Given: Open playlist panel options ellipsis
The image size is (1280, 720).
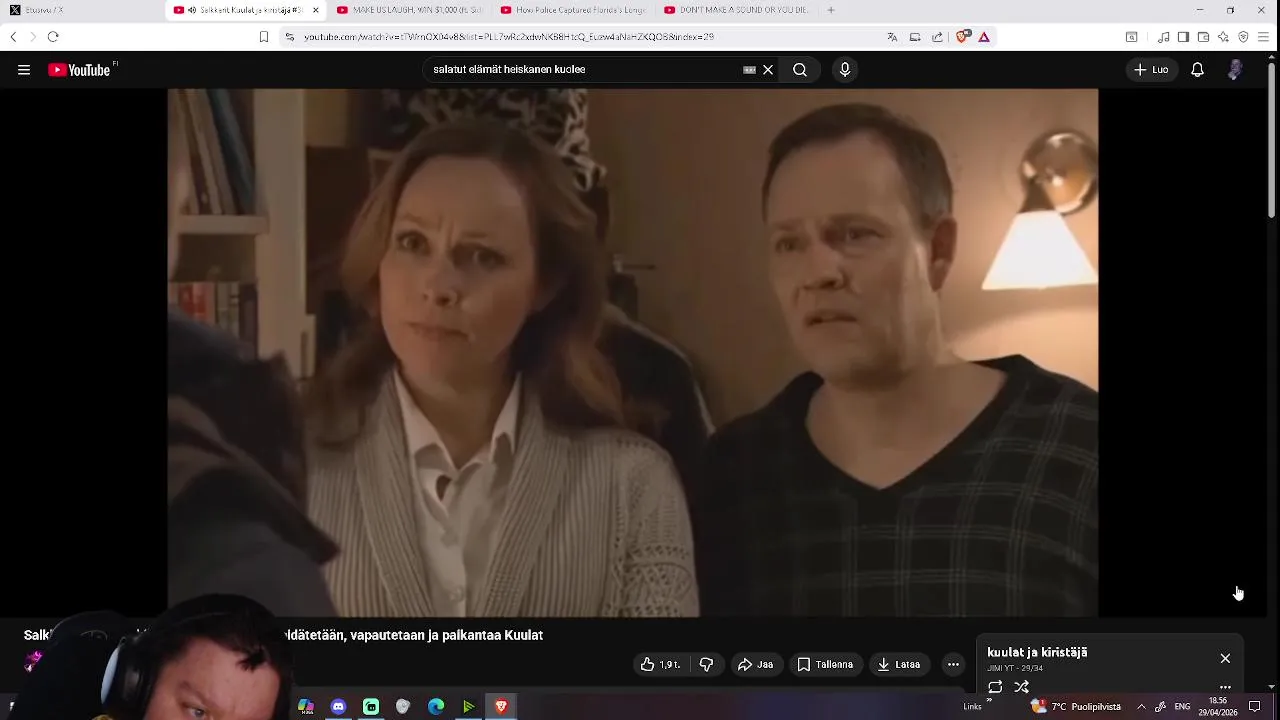Looking at the screenshot, I should click(1225, 688).
